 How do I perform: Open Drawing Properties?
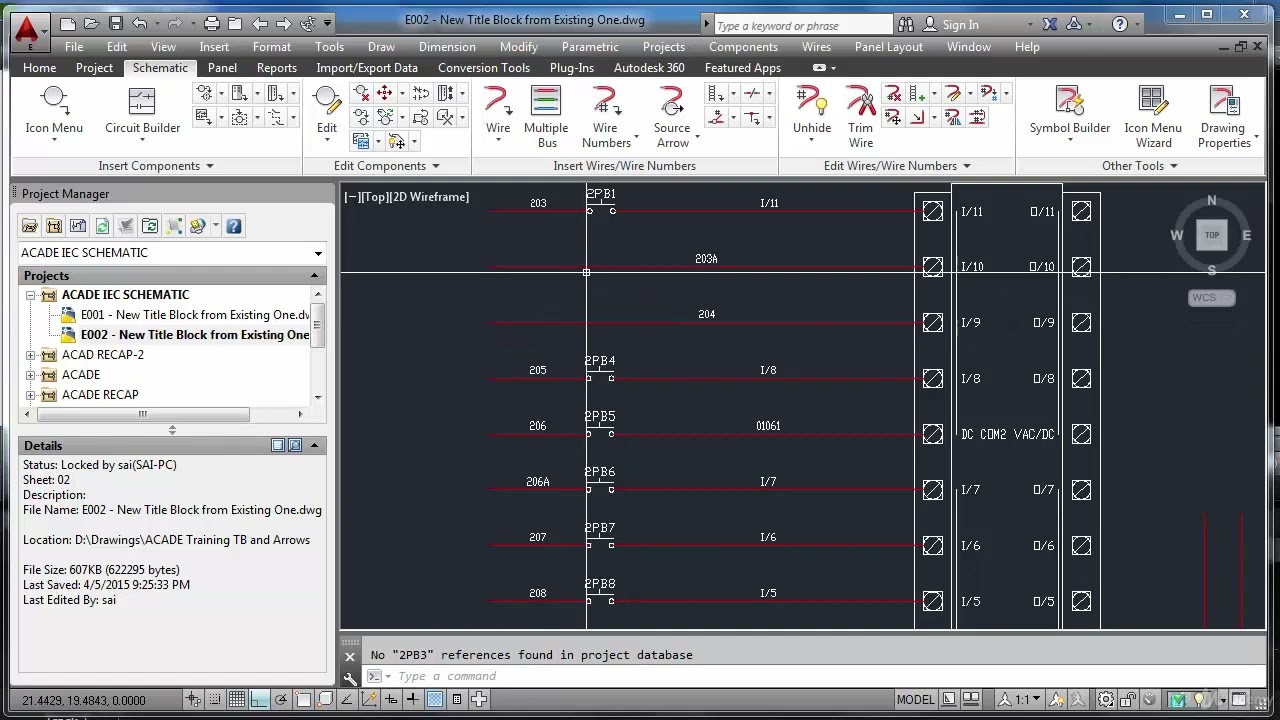tap(1224, 117)
